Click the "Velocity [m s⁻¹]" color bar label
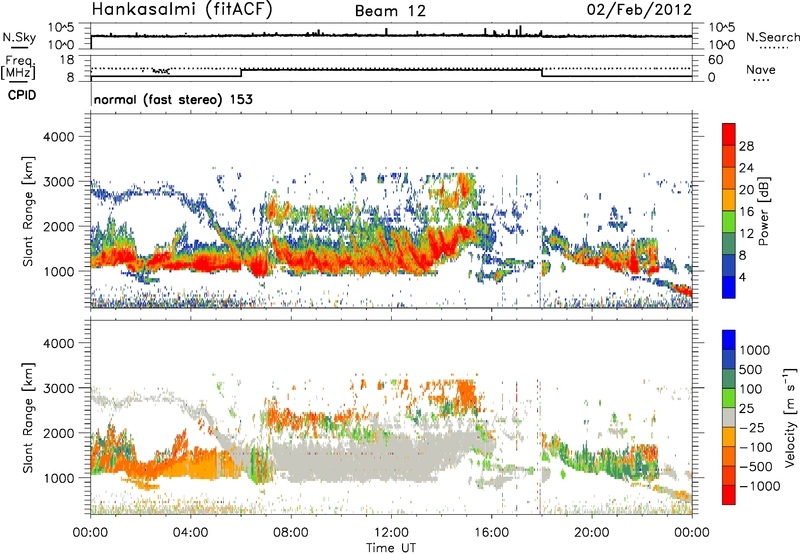 (791, 417)
